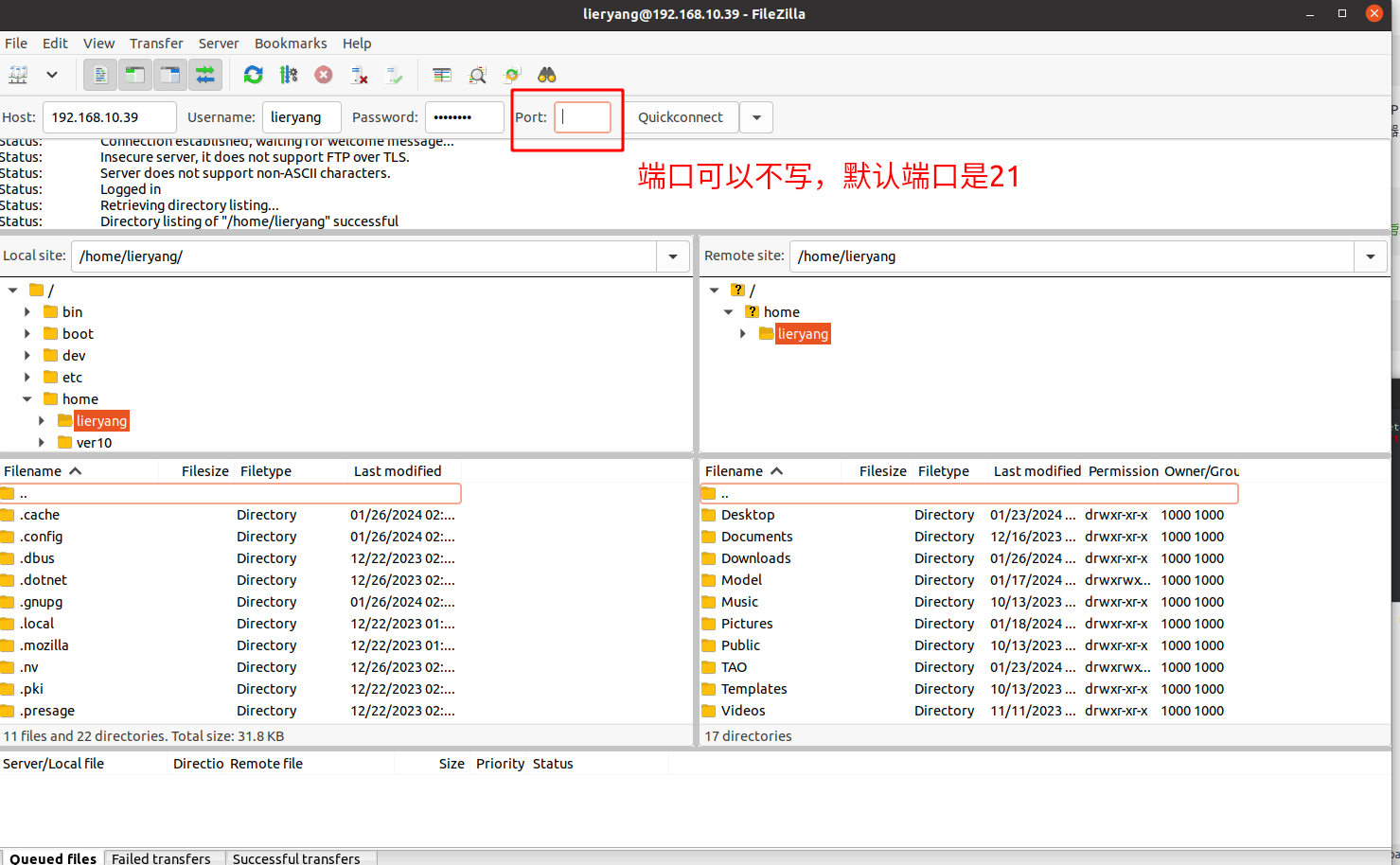Image resolution: width=1400 pixels, height=865 pixels.
Task: Switch to the Failed transfers tab
Action: (161, 858)
